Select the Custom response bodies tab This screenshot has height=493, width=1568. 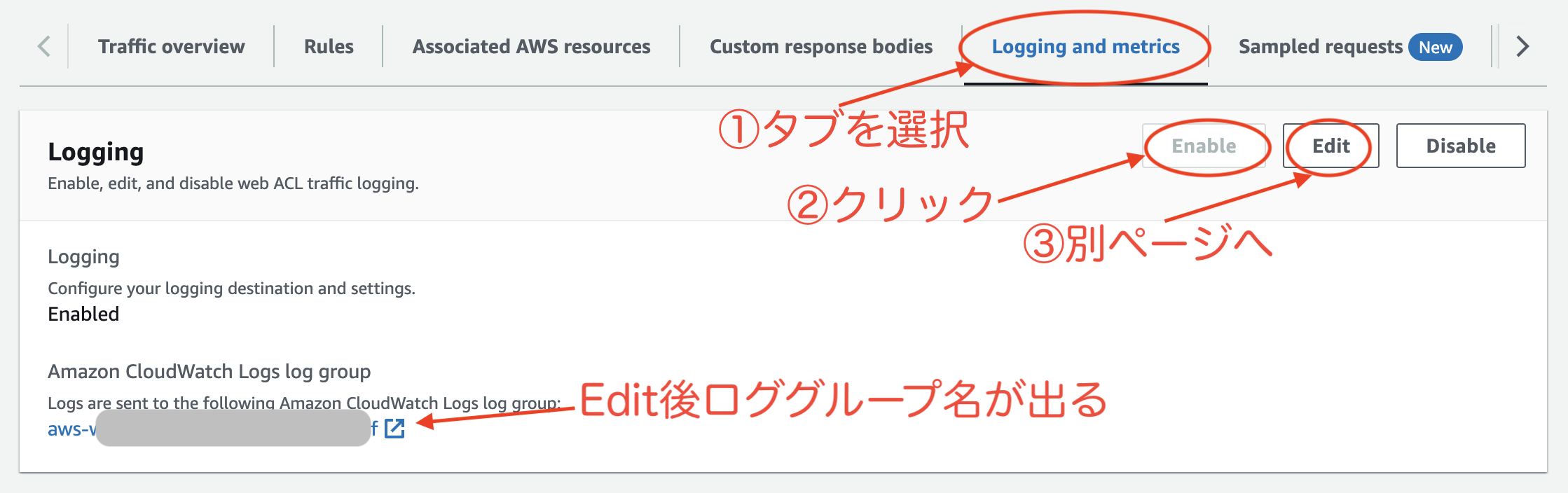820,47
